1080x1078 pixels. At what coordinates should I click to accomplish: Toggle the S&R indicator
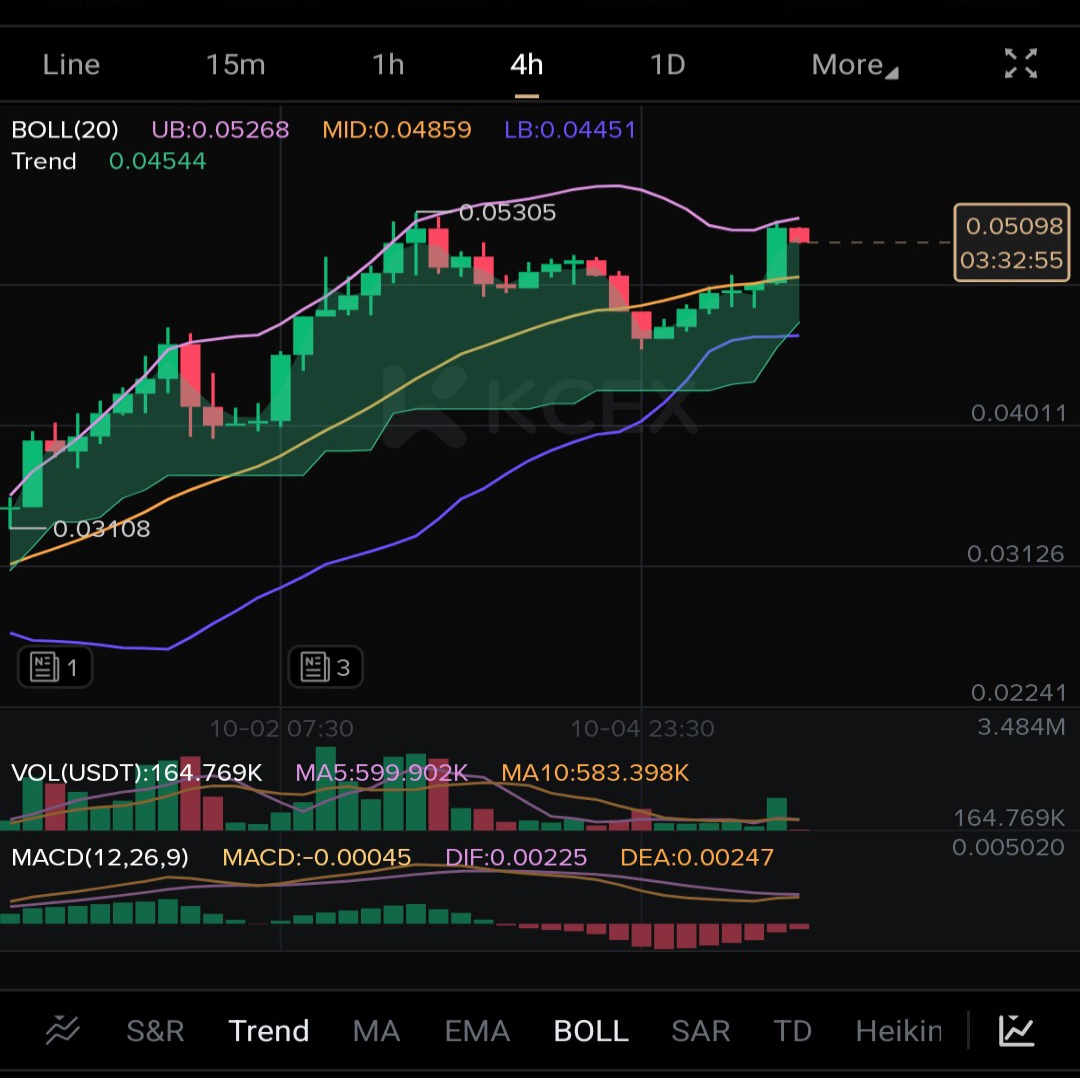pyautogui.click(x=155, y=1031)
